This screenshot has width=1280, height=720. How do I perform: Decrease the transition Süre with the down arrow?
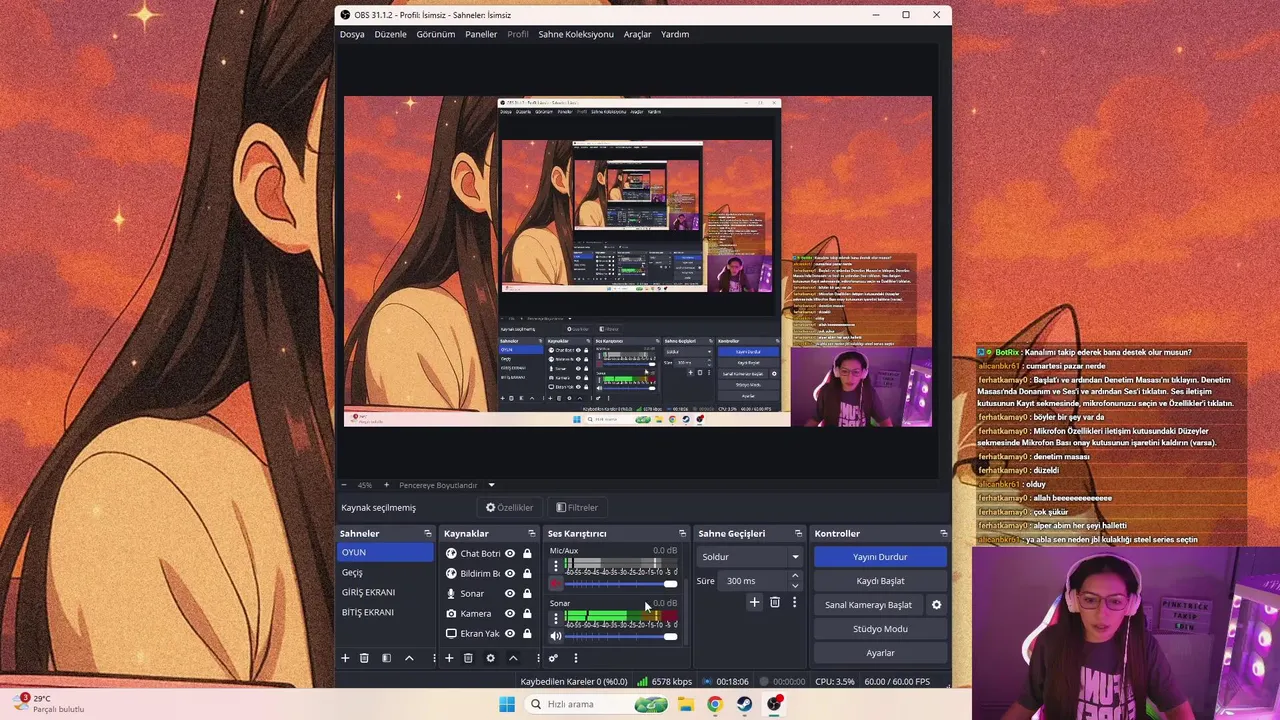coord(795,586)
